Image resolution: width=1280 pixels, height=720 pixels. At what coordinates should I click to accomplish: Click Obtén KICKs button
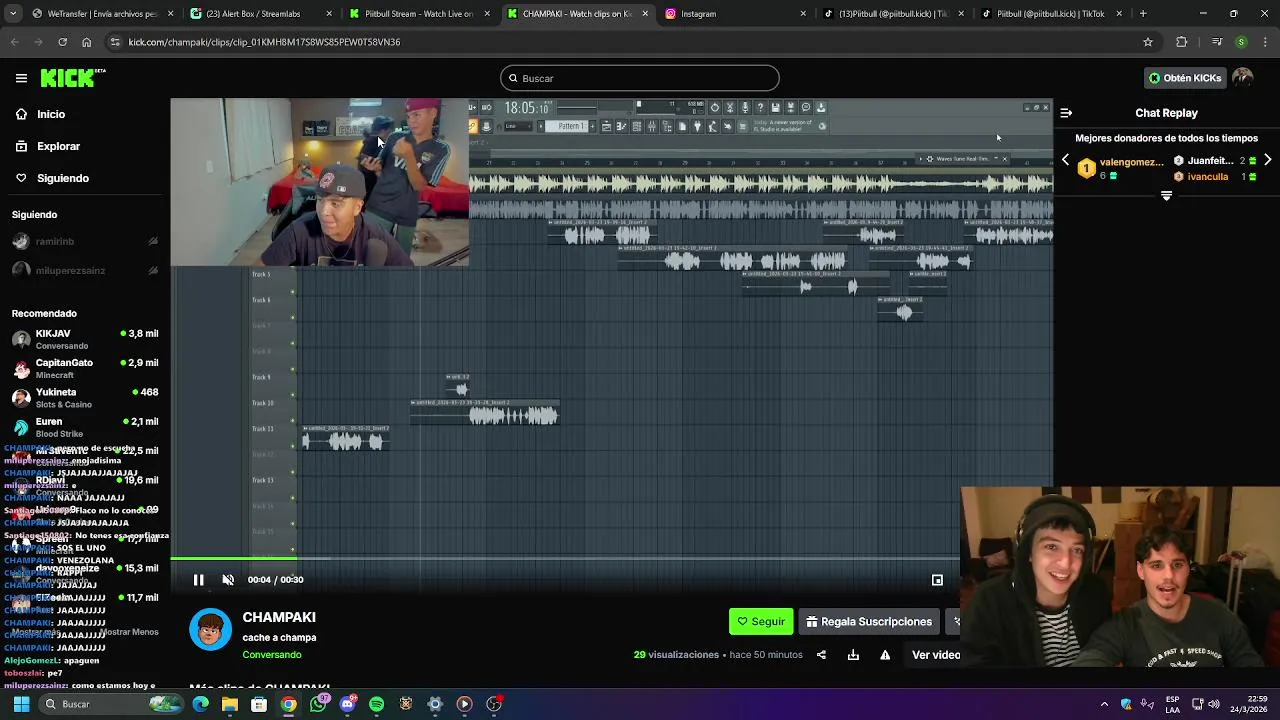click(x=1185, y=78)
